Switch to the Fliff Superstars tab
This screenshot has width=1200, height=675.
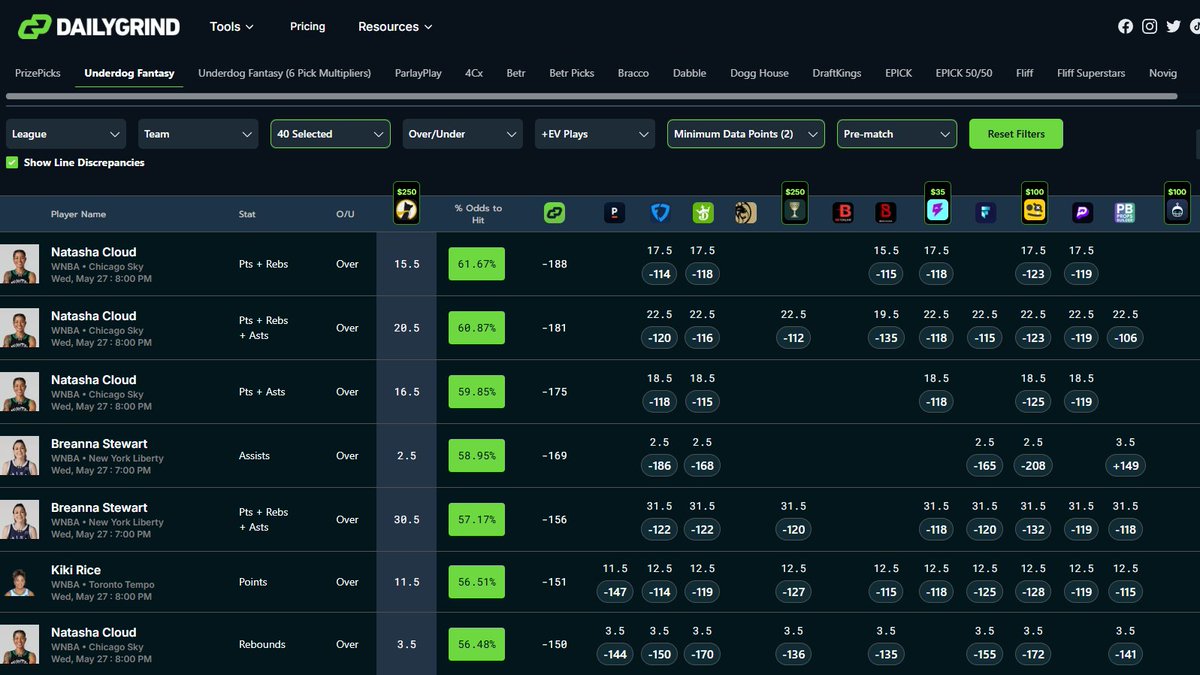(x=1091, y=73)
